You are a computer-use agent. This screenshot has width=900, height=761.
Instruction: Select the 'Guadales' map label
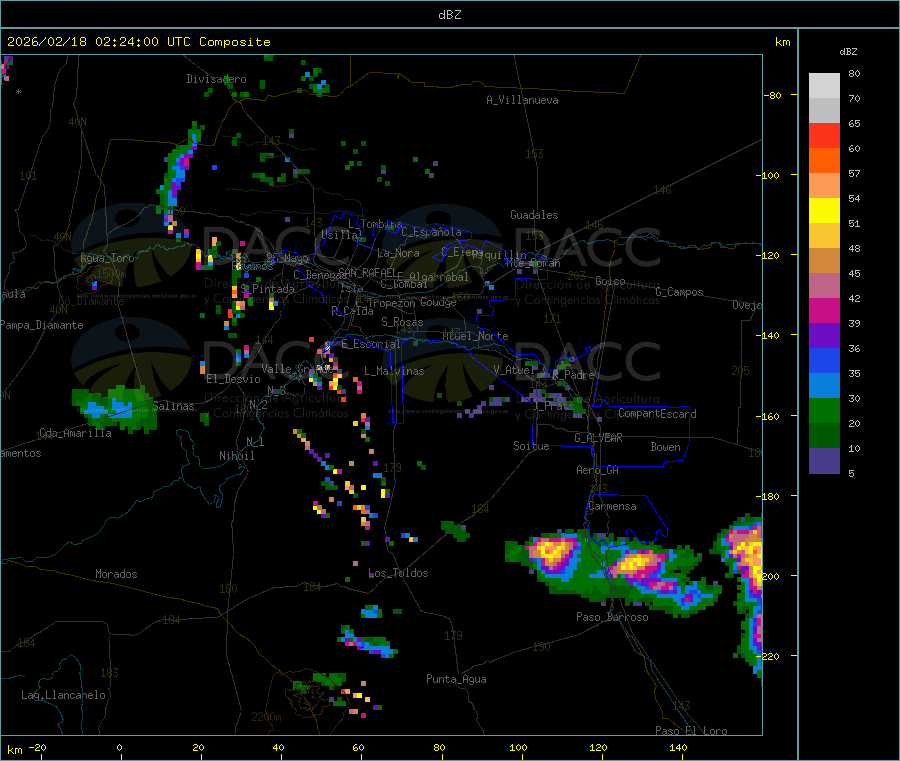[534, 215]
